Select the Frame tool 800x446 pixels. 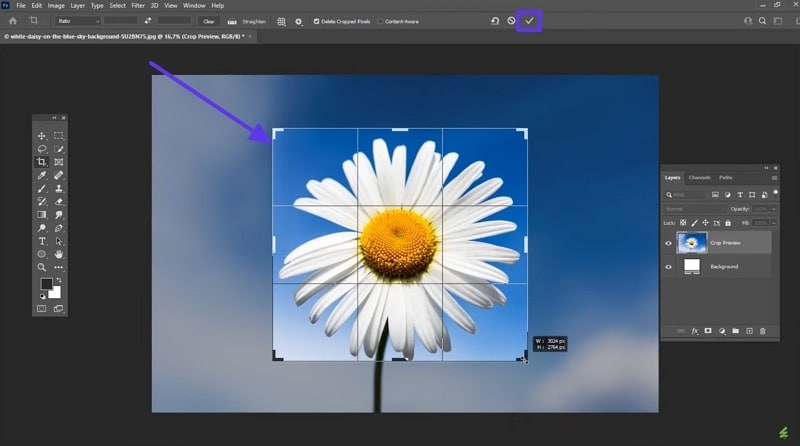(59, 162)
